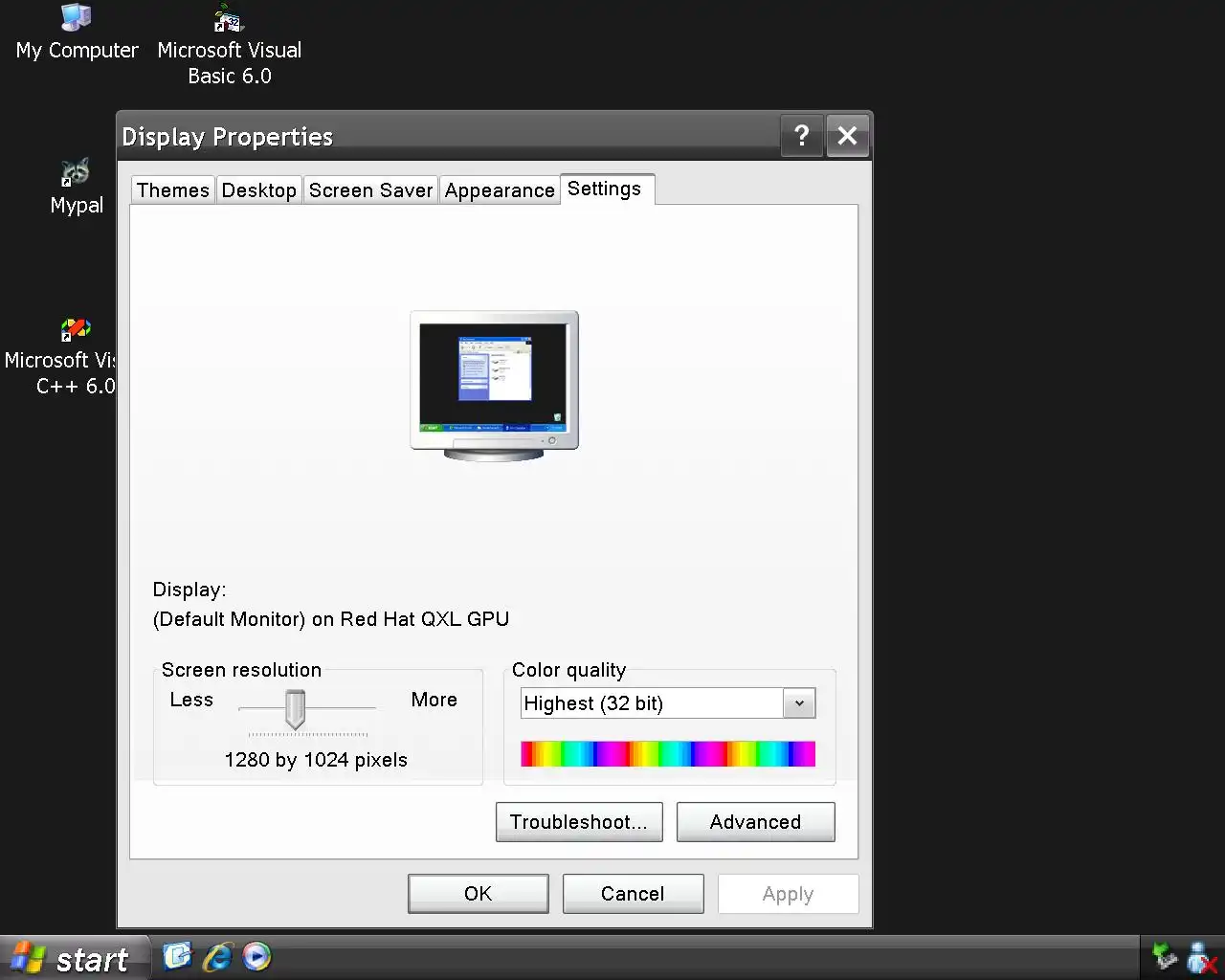Select the Mypal browser desktop icon

77,188
